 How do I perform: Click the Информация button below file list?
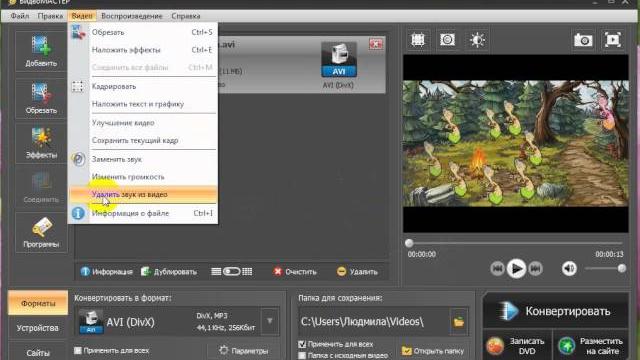point(107,272)
